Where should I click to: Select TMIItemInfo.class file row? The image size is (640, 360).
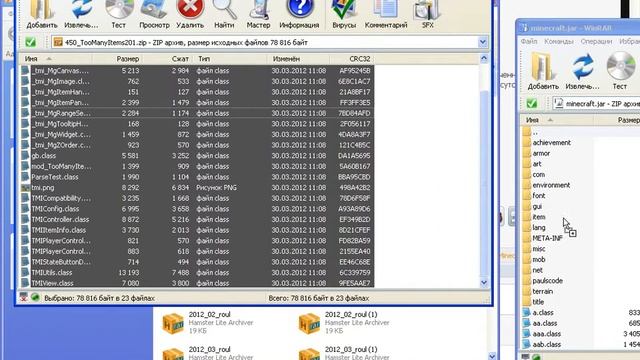click(x=198, y=230)
